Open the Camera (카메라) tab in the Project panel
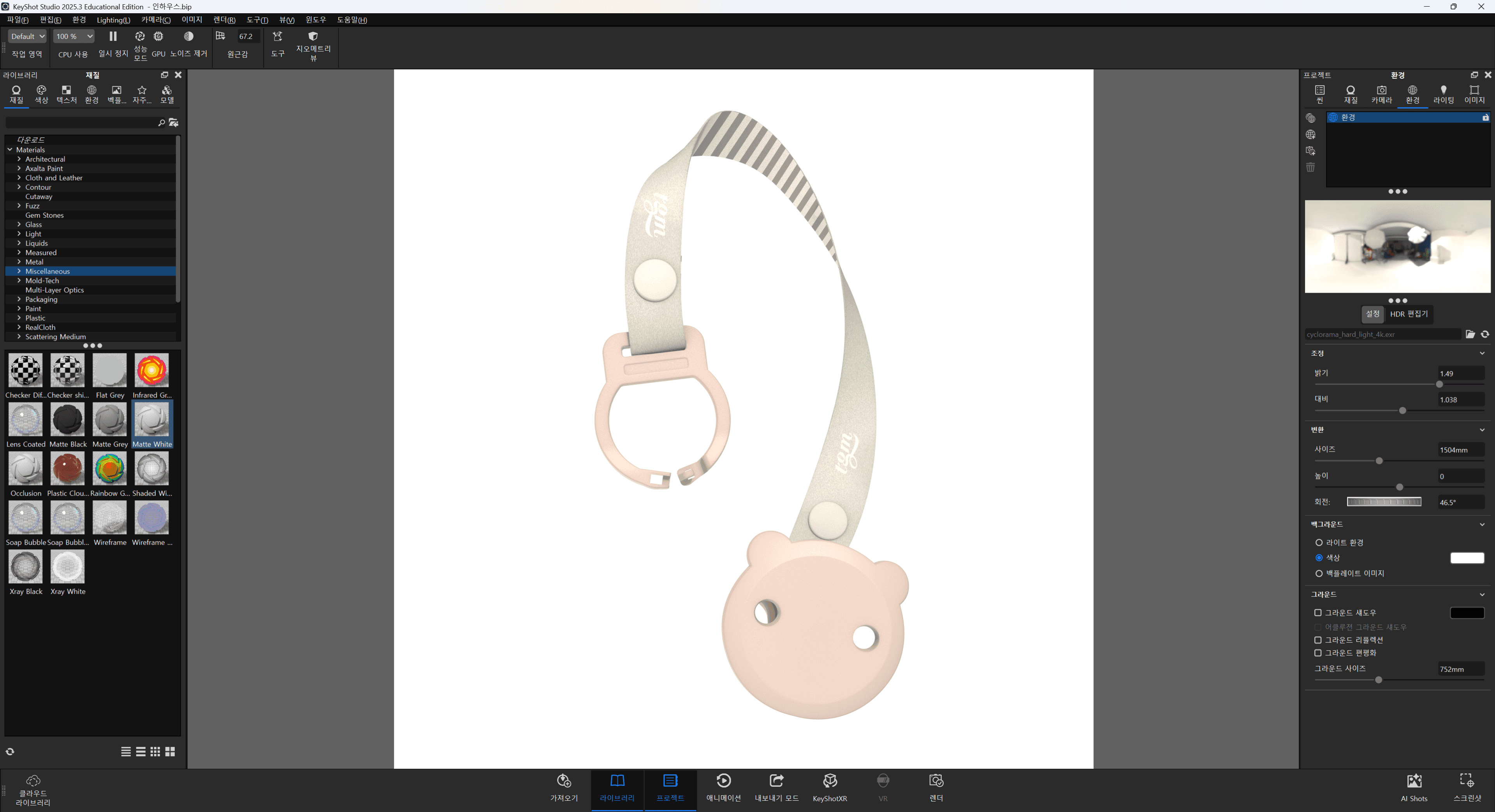The width and height of the screenshot is (1495, 812). pyautogui.click(x=1381, y=93)
